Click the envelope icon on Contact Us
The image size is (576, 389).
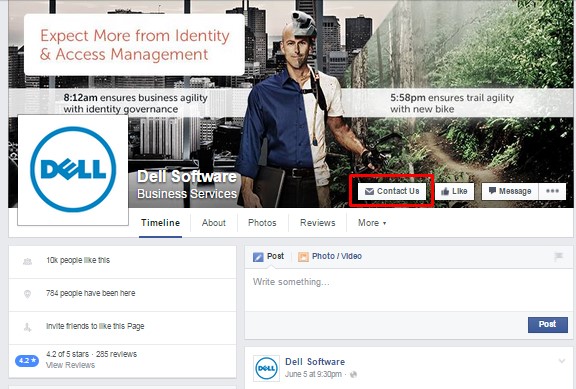[369, 191]
